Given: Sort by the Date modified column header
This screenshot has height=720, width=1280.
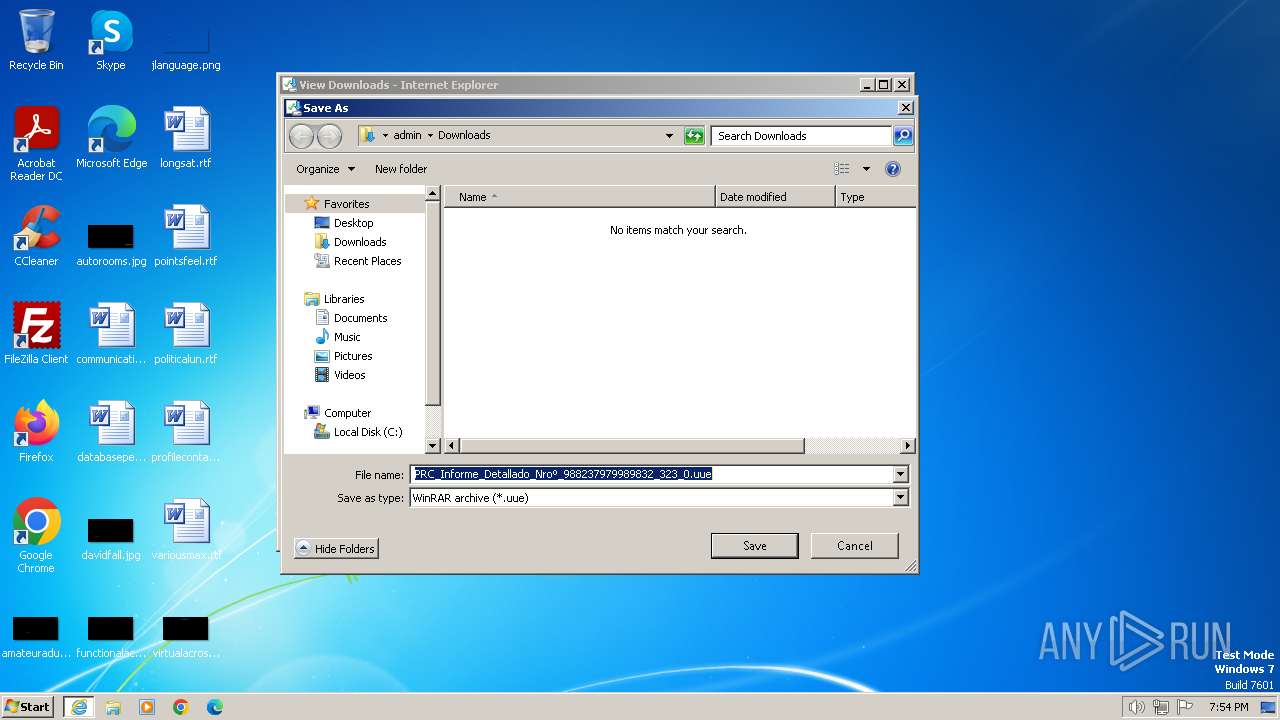Looking at the screenshot, I should coord(775,197).
